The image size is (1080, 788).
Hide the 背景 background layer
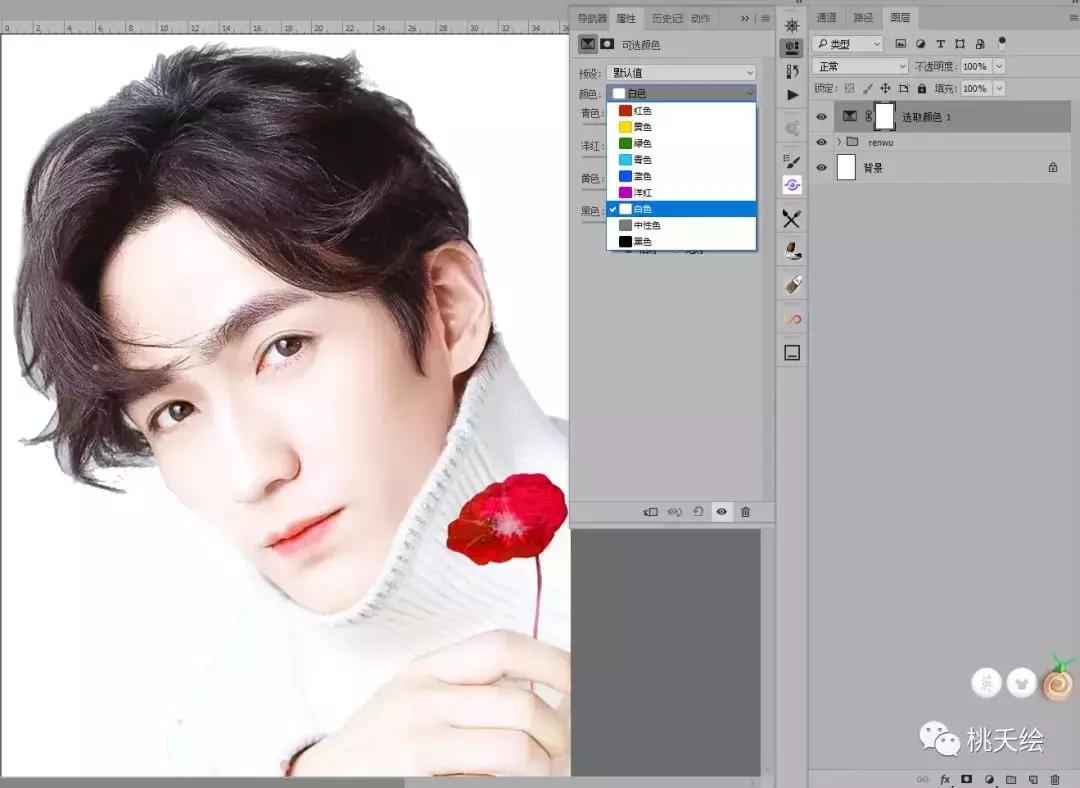(821, 167)
